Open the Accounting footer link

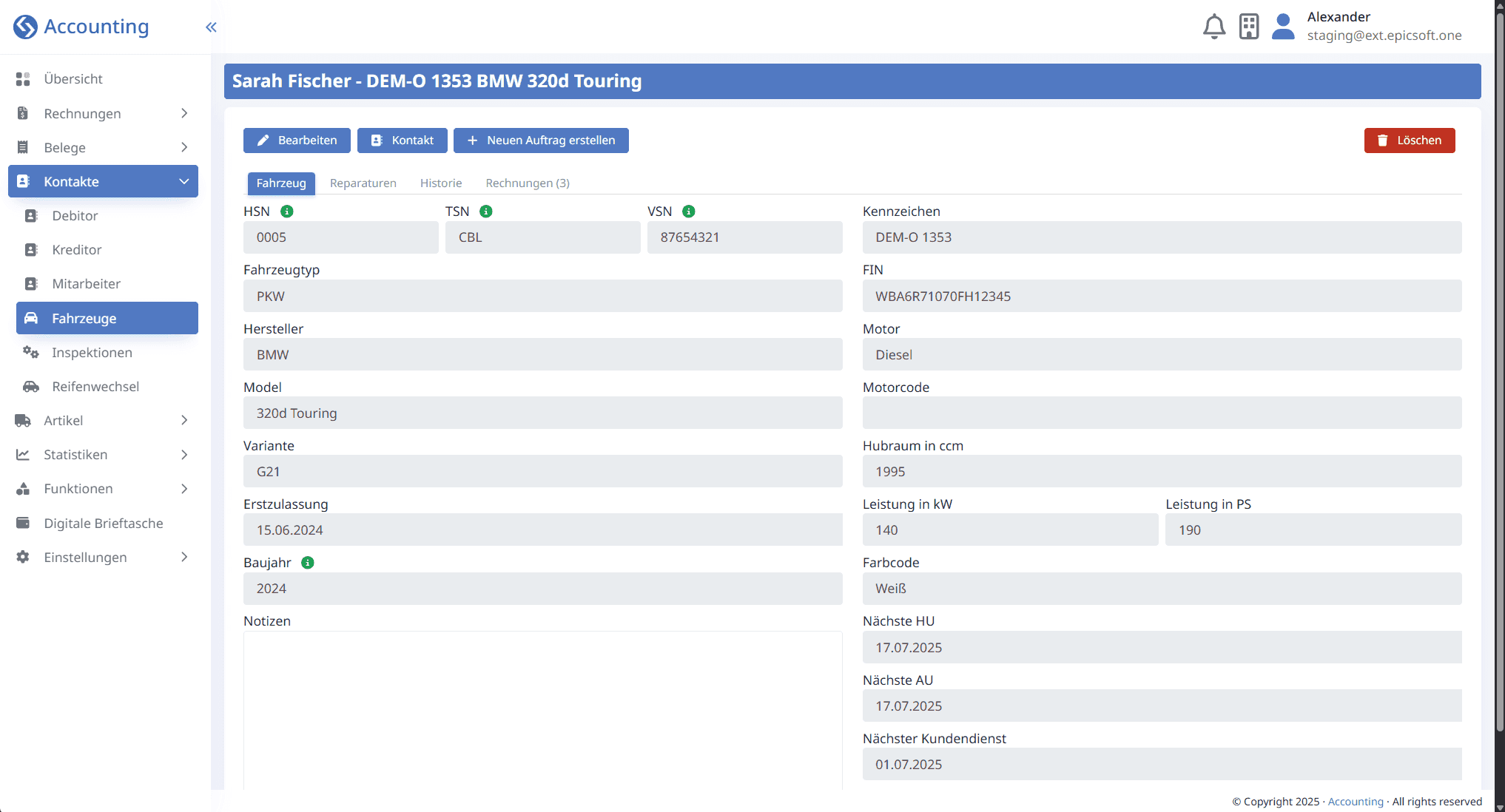coord(1356,802)
